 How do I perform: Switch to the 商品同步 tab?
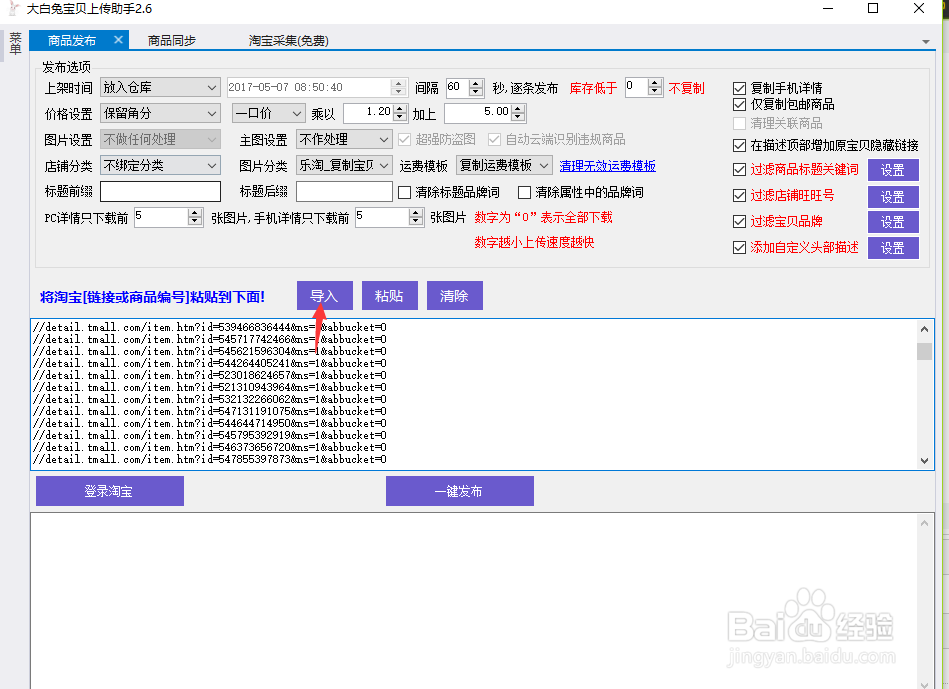pos(172,41)
